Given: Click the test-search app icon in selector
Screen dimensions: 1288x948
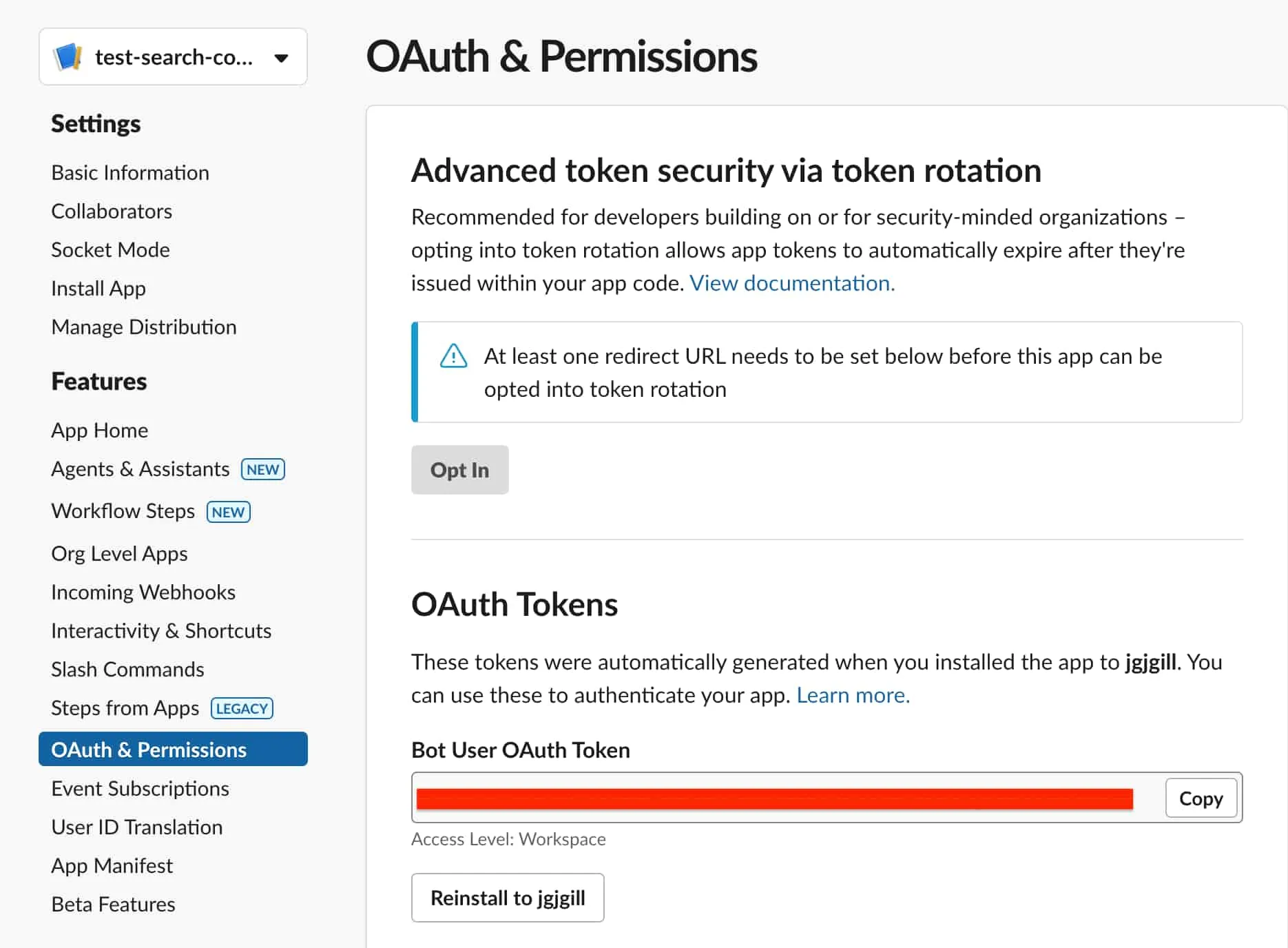Looking at the screenshot, I should 67,57.
